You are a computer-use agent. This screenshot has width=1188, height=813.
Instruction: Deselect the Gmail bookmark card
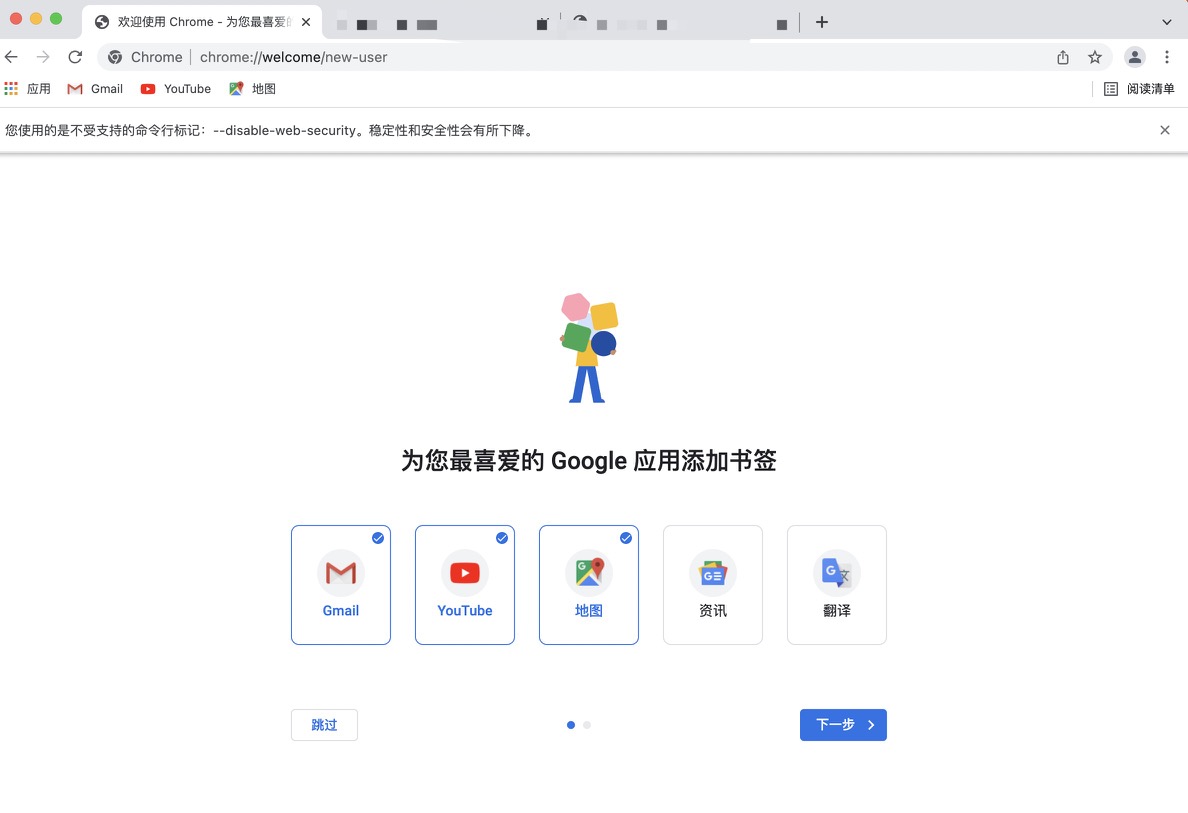341,585
